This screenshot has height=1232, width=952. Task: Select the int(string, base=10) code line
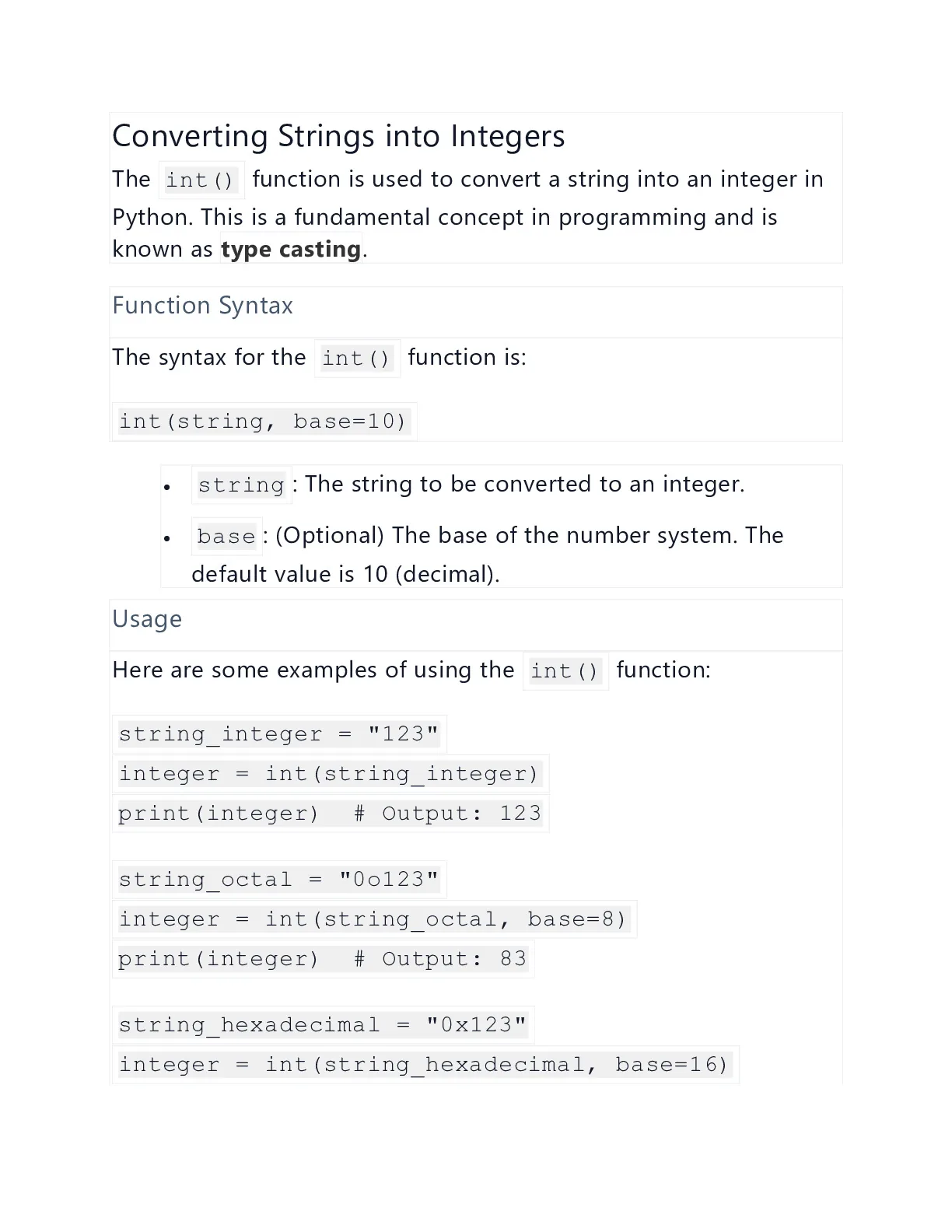coord(263,422)
